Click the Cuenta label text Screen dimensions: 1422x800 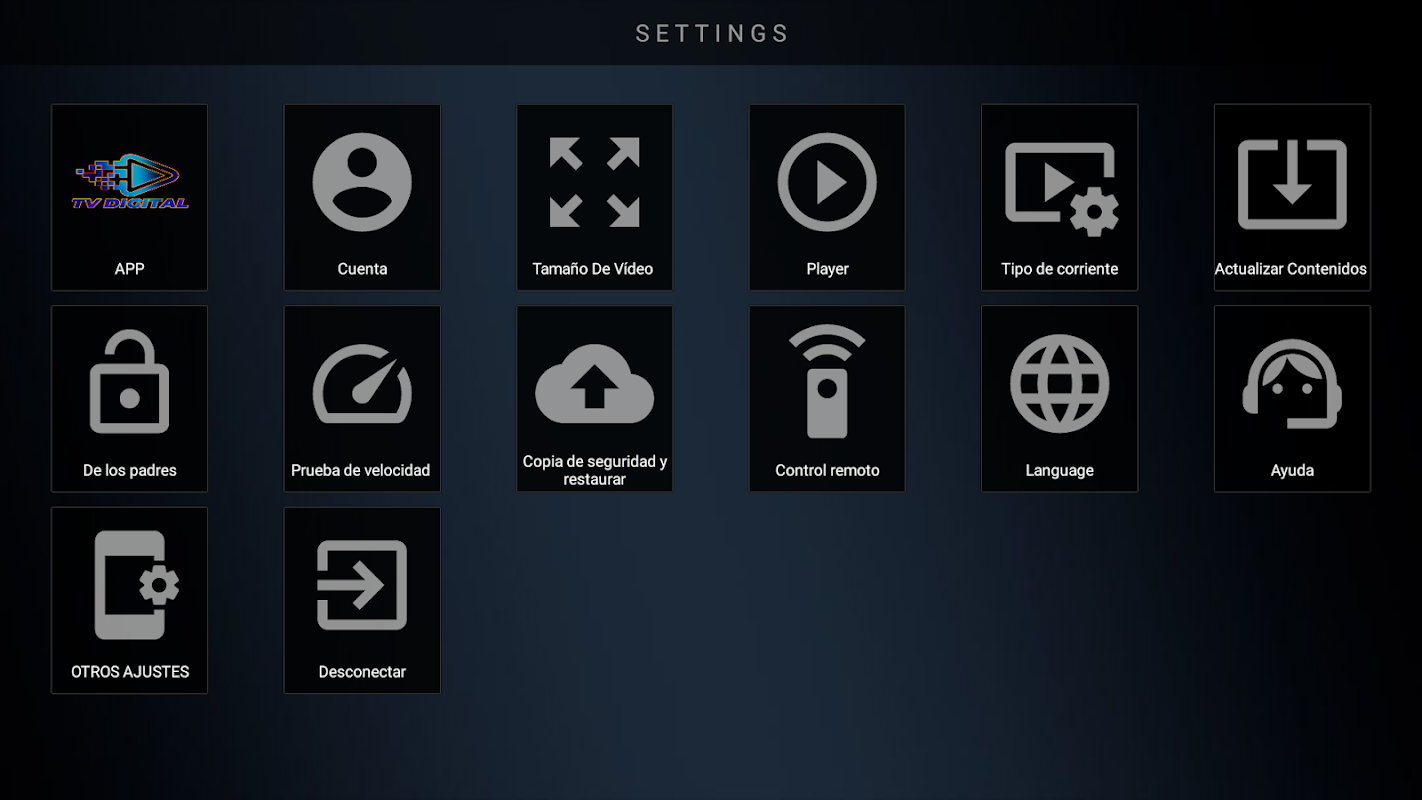tap(362, 269)
